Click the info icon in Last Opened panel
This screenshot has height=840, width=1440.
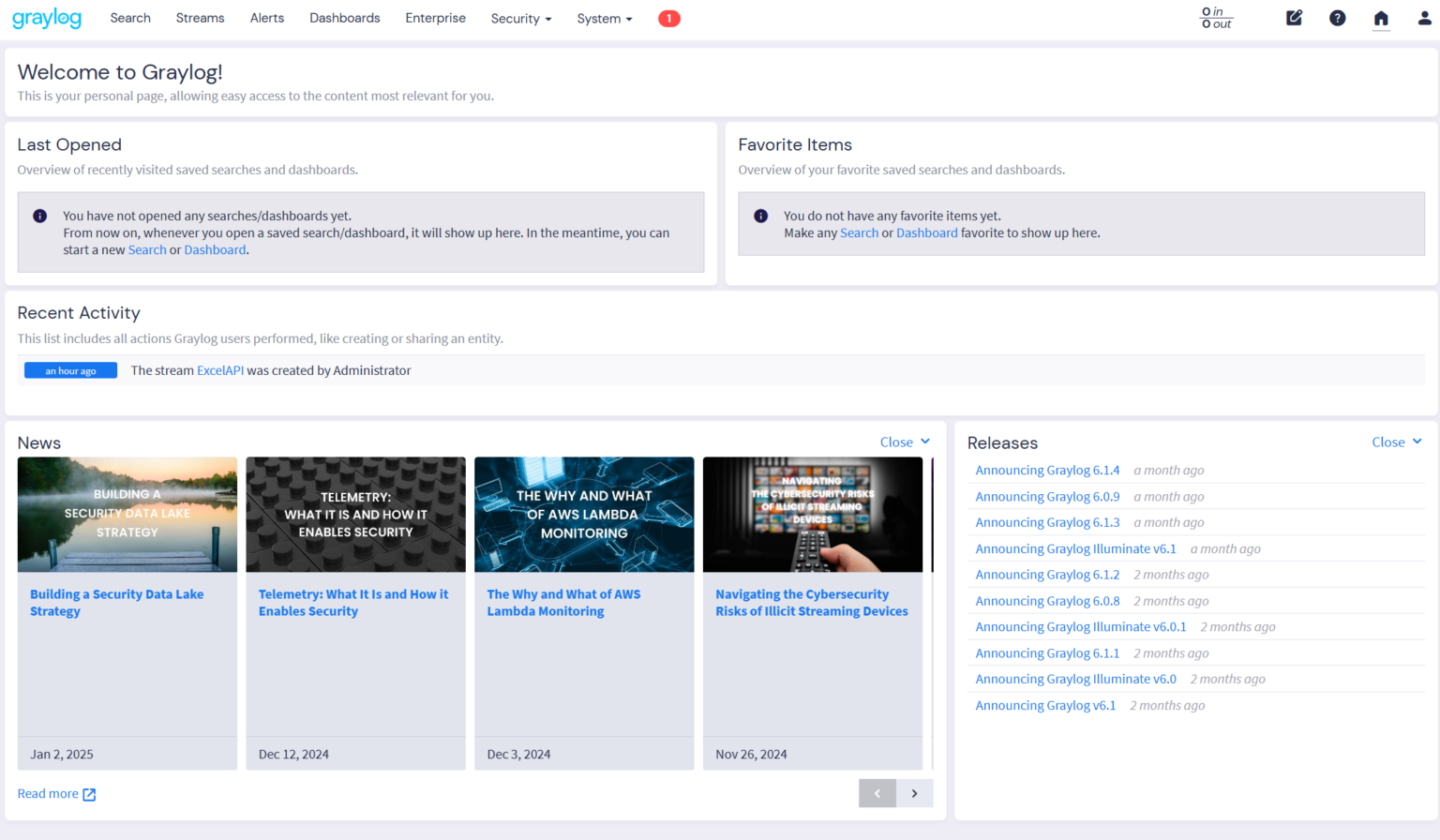39,216
